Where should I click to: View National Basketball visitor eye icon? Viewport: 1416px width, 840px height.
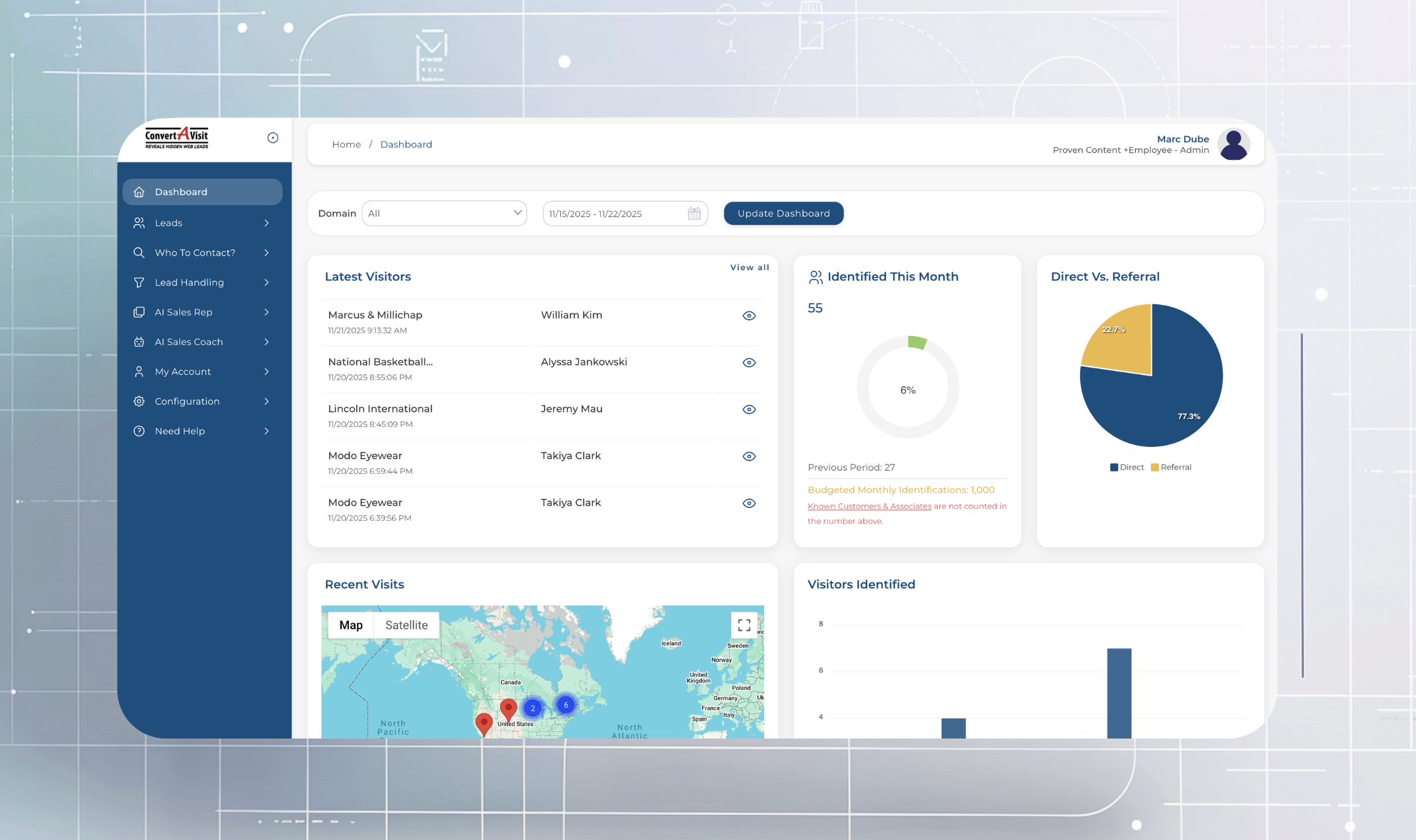[748, 363]
